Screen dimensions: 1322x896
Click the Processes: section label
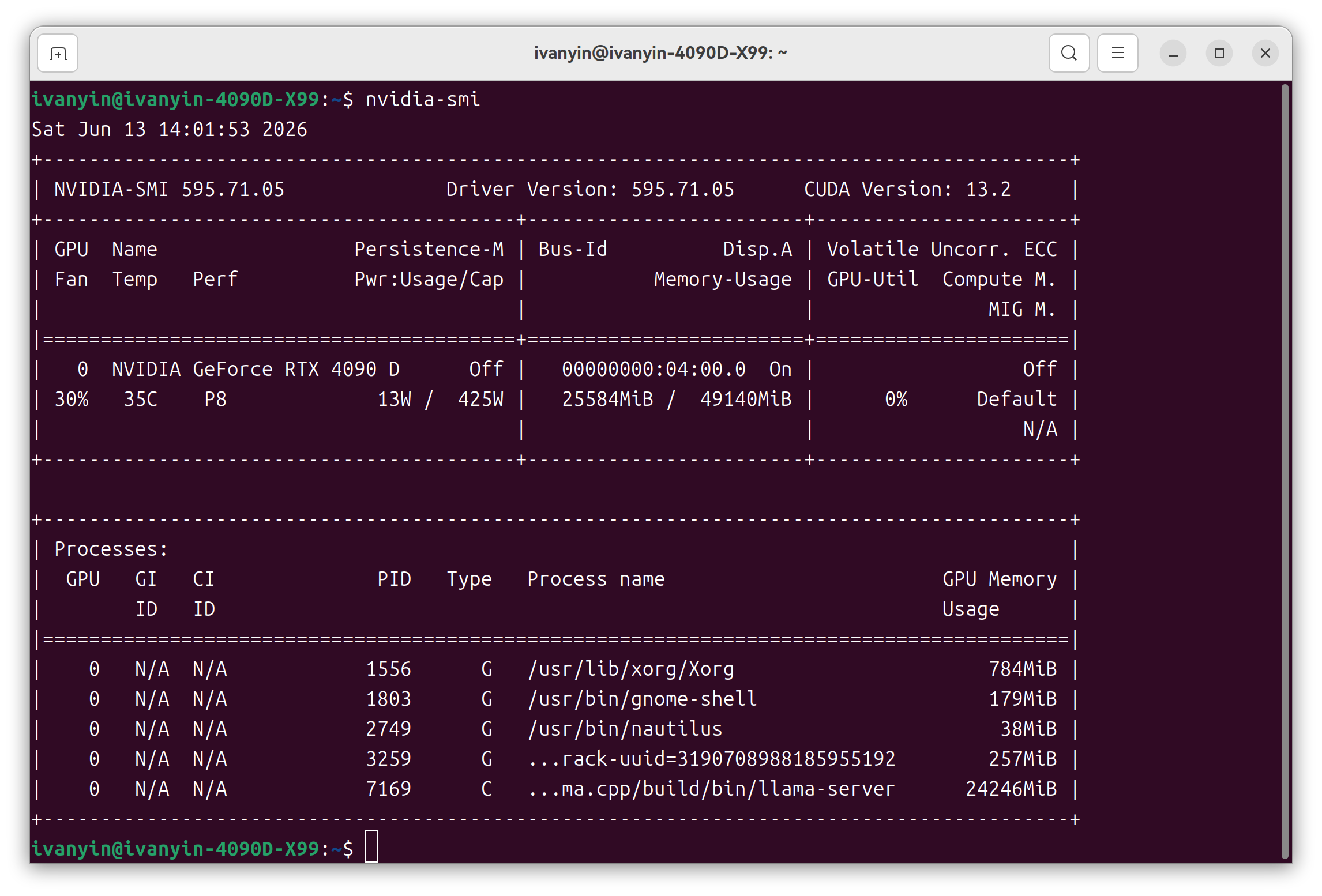click(x=111, y=549)
